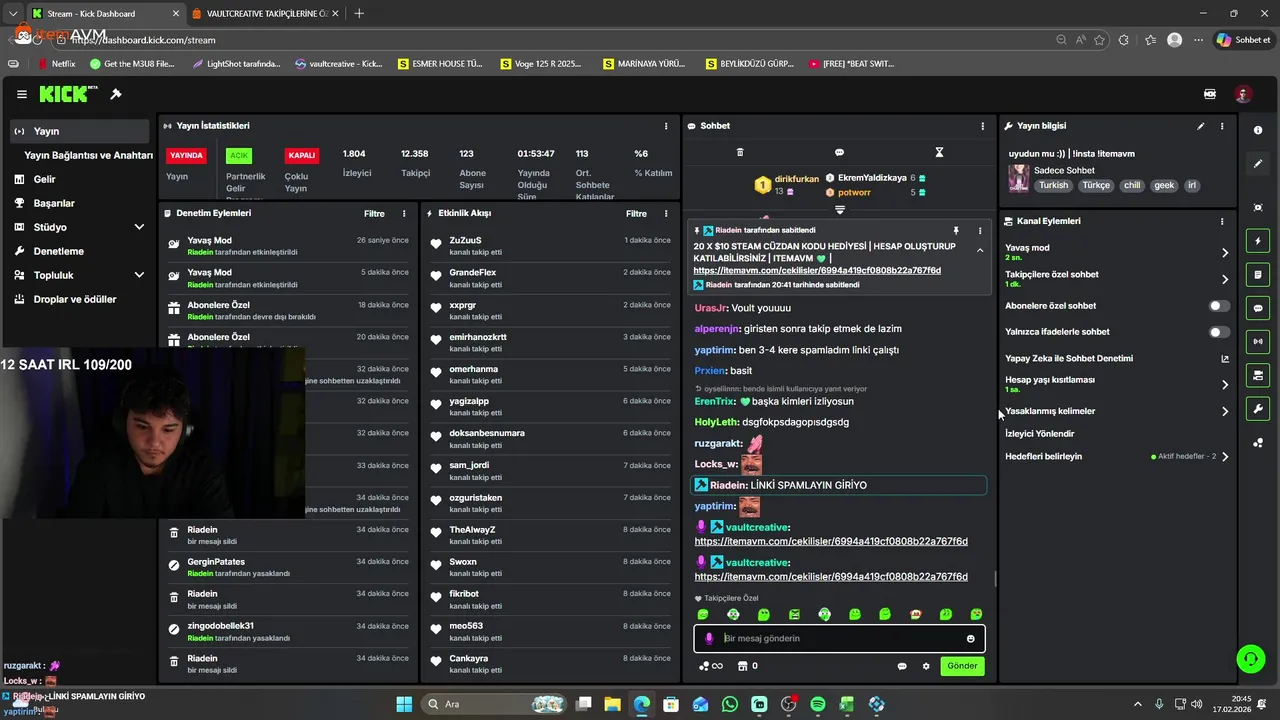The height and width of the screenshot is (720, 1280).
Task: Open the green headset support button
Action: 1250,658
